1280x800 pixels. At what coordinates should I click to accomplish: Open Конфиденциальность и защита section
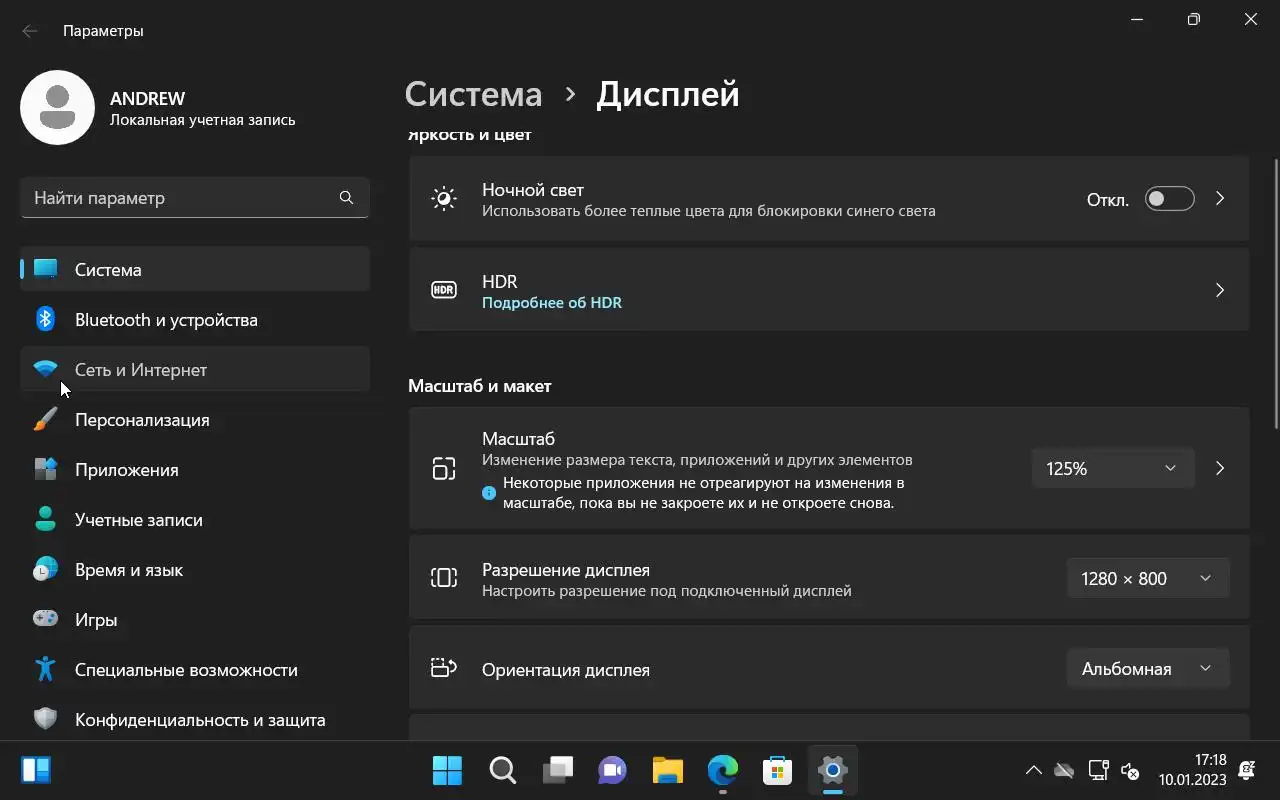(195, 719)
